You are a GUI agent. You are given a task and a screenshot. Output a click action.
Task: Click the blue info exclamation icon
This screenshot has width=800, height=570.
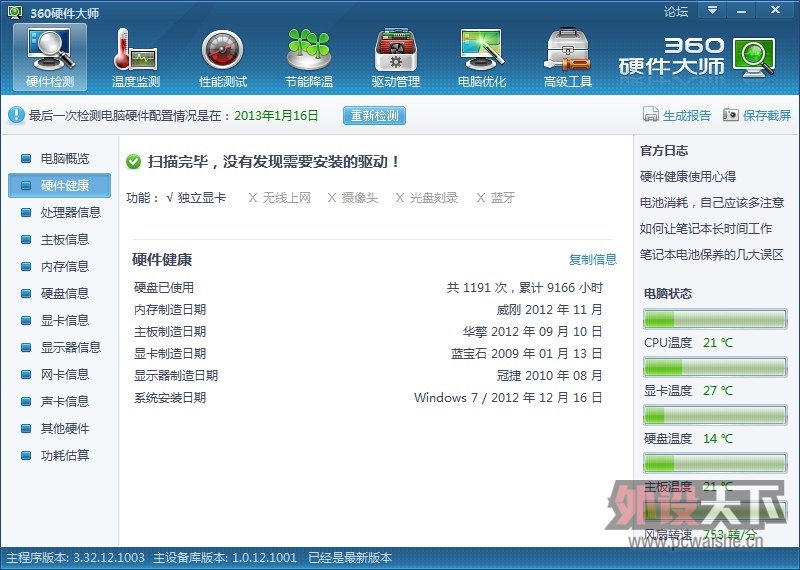[16, 115]
